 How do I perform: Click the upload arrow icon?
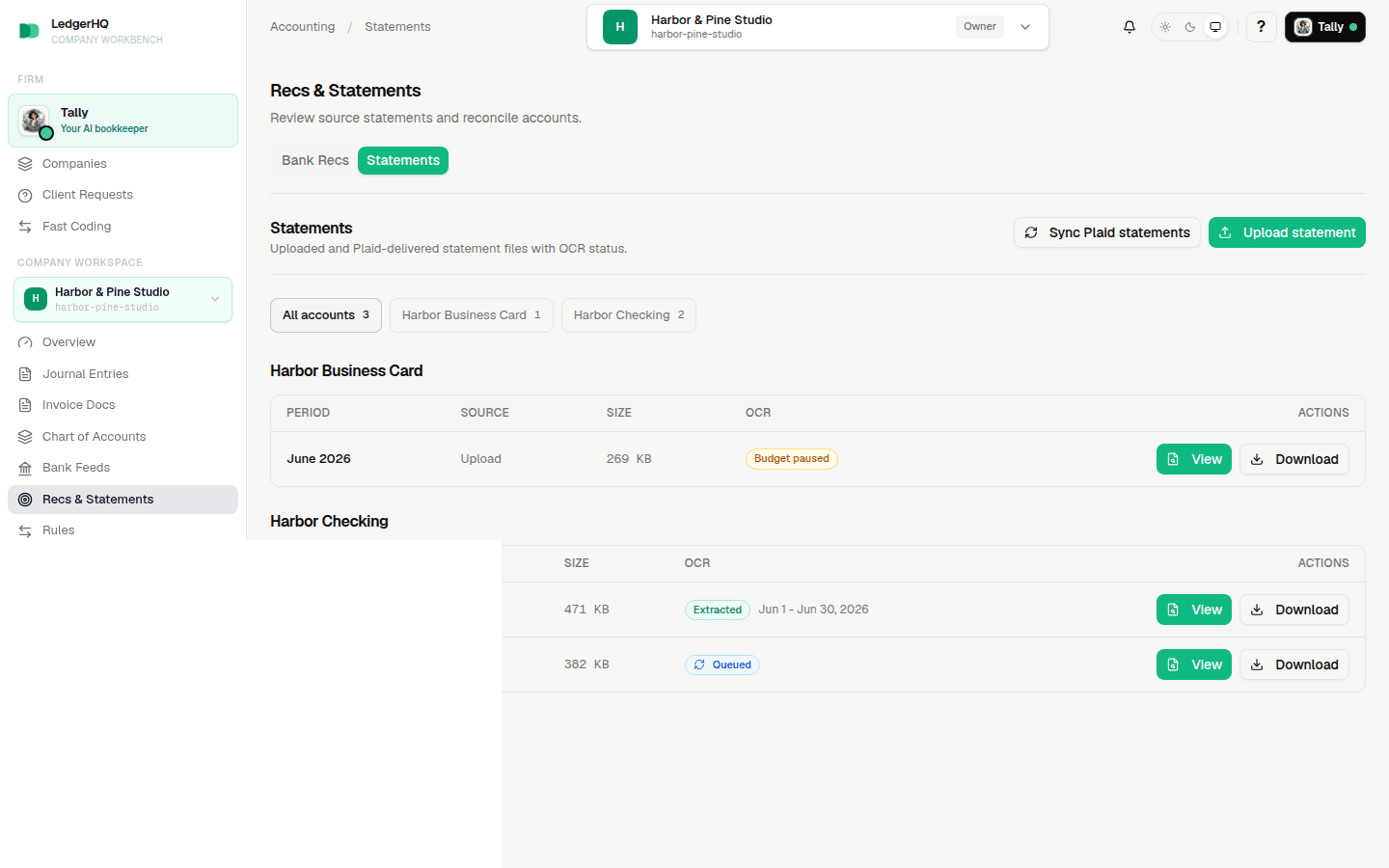point(1225,232)
